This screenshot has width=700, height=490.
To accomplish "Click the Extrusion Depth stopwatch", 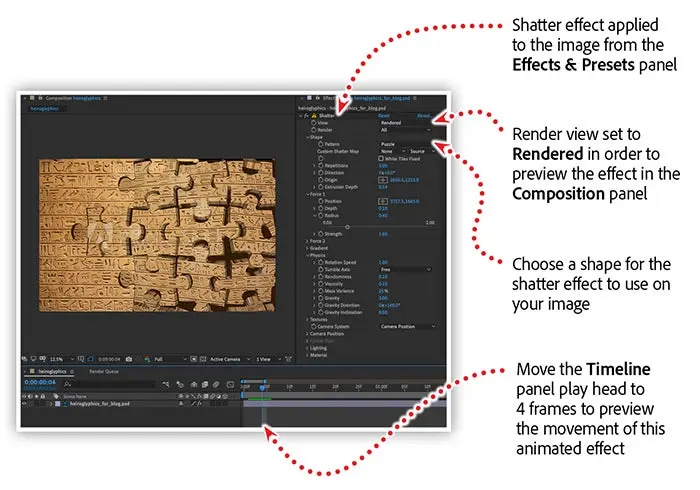I will click(x=321, y=187).
